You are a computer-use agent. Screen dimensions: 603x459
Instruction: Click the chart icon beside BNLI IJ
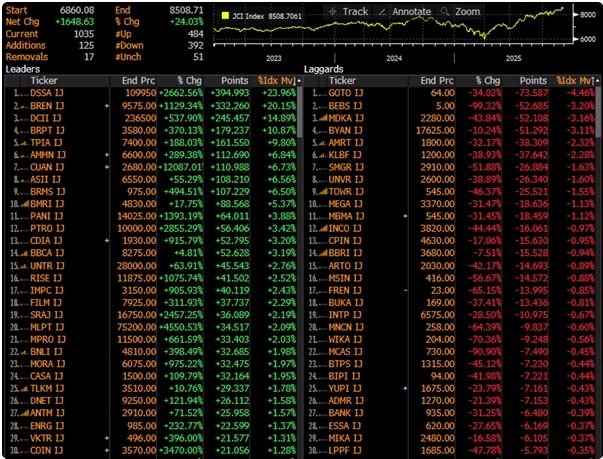(25, 352)
